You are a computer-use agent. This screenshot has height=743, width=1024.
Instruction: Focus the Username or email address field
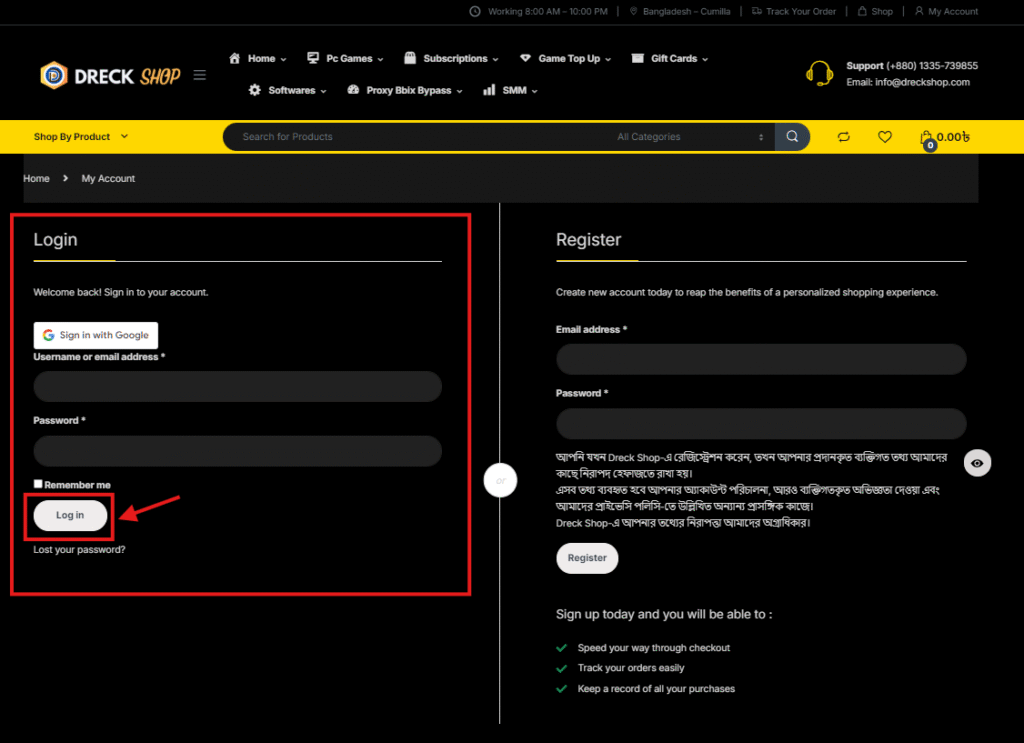pos(238,387)
